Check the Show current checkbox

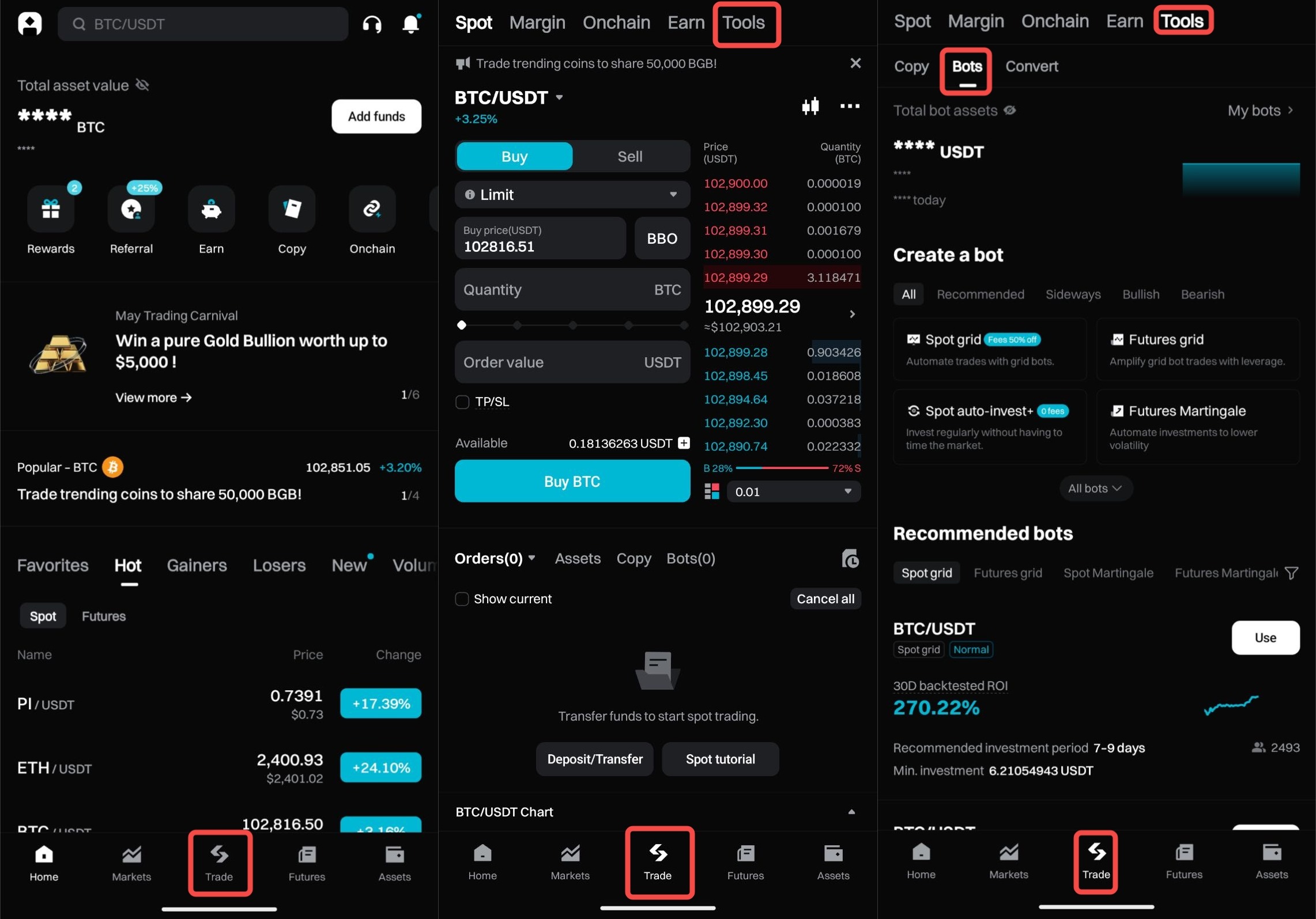pyautogui.click(x=462, y=599)
